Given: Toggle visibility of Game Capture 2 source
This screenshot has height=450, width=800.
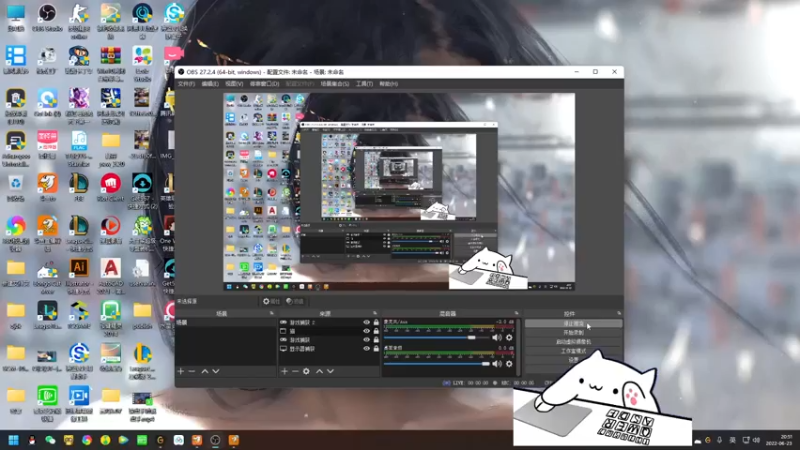Looking at the screenshot, I should [366, 322].
